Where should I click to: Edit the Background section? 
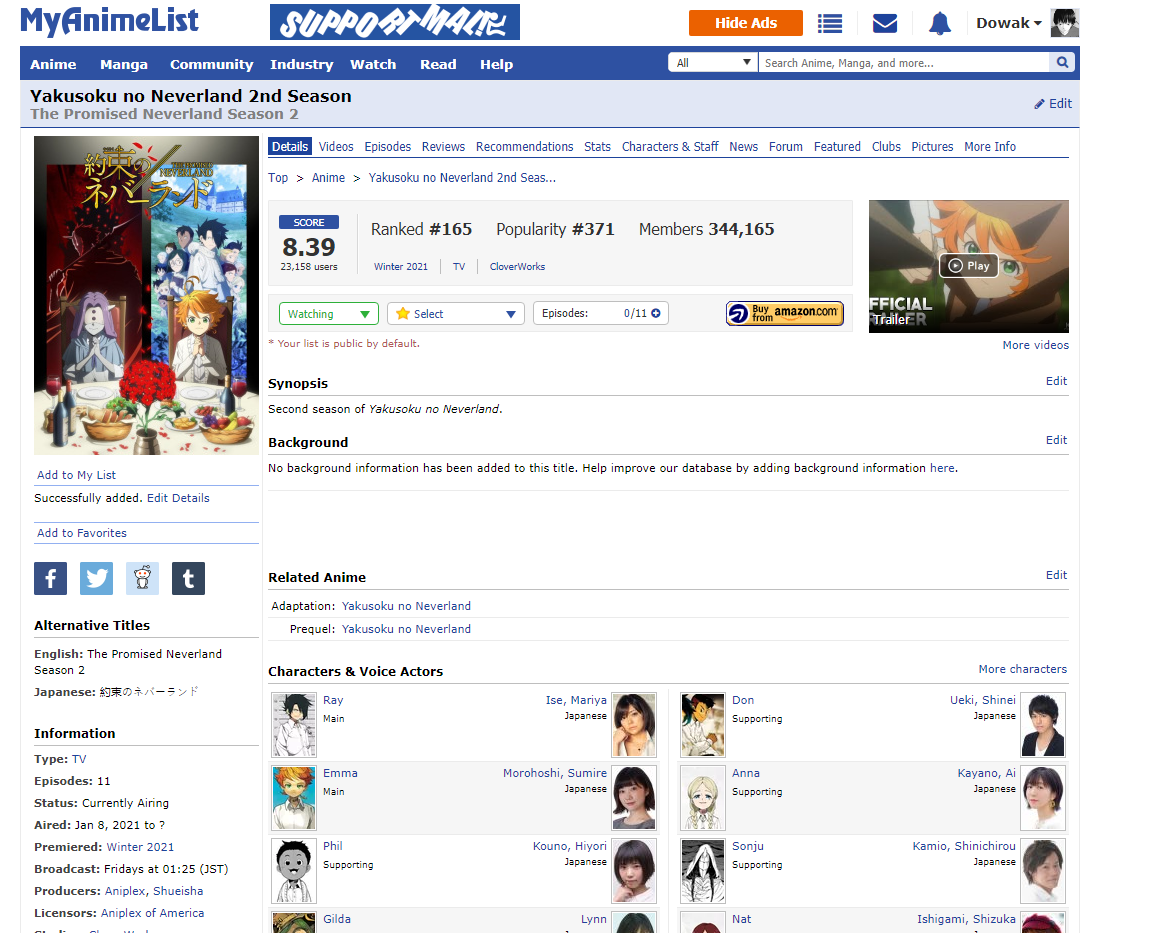[1056, 440]
